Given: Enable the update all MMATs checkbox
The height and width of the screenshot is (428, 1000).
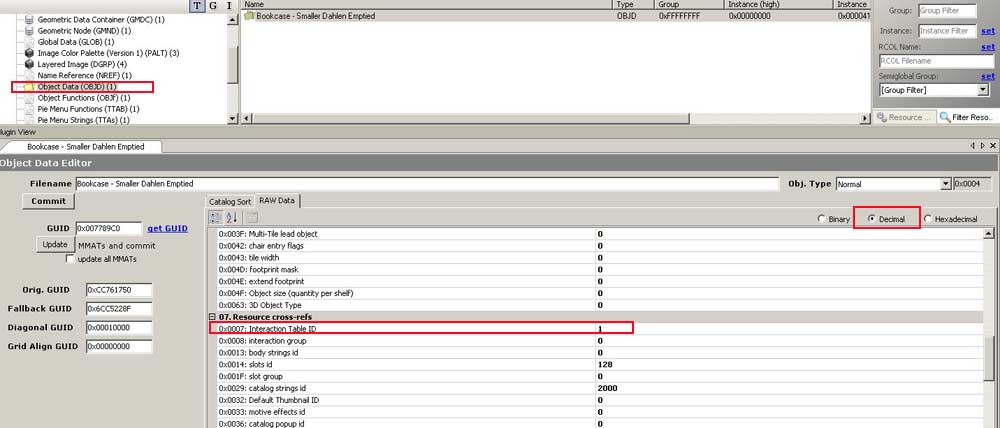Looking at the screenshot, I should [70, 259].
